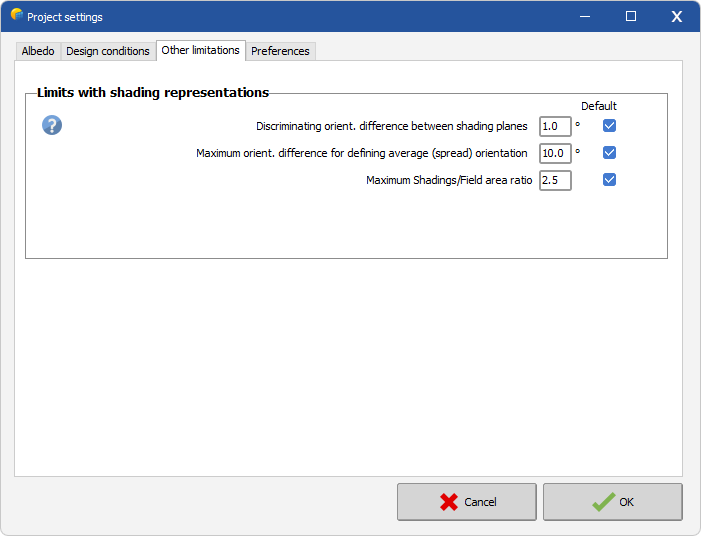Close the Project settings window

pos(677,17)
